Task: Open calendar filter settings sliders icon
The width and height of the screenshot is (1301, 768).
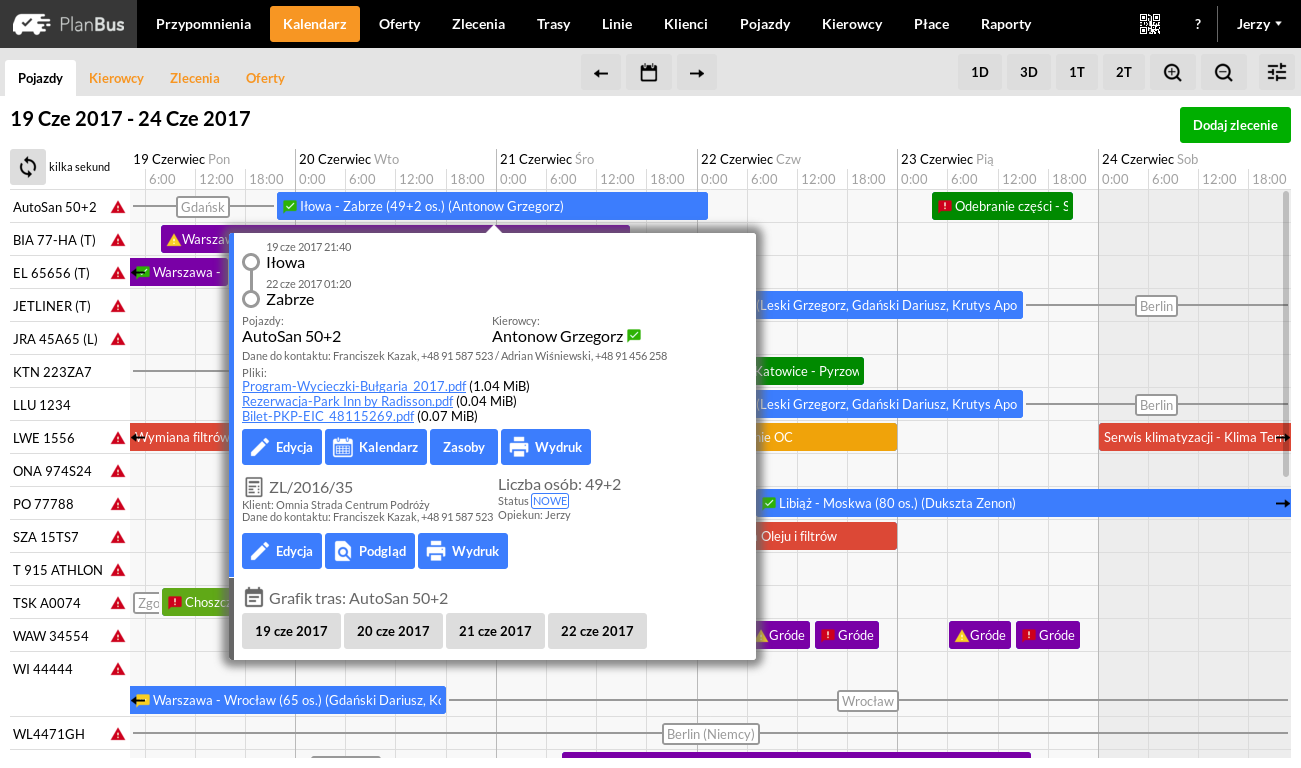Action: click(1277, 73)
